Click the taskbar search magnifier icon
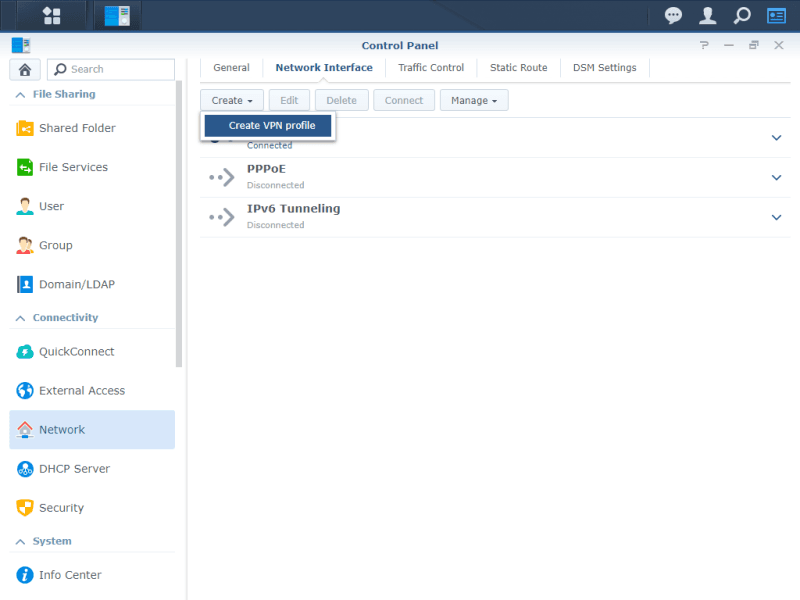800x600 pixels. pos(741,15)
